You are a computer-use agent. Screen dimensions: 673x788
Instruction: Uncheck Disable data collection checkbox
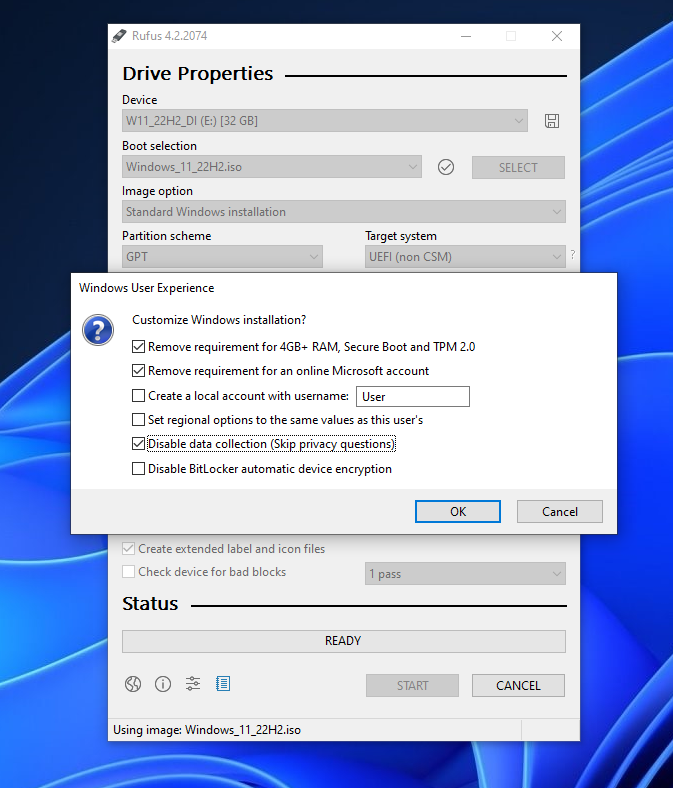[138, 444]
